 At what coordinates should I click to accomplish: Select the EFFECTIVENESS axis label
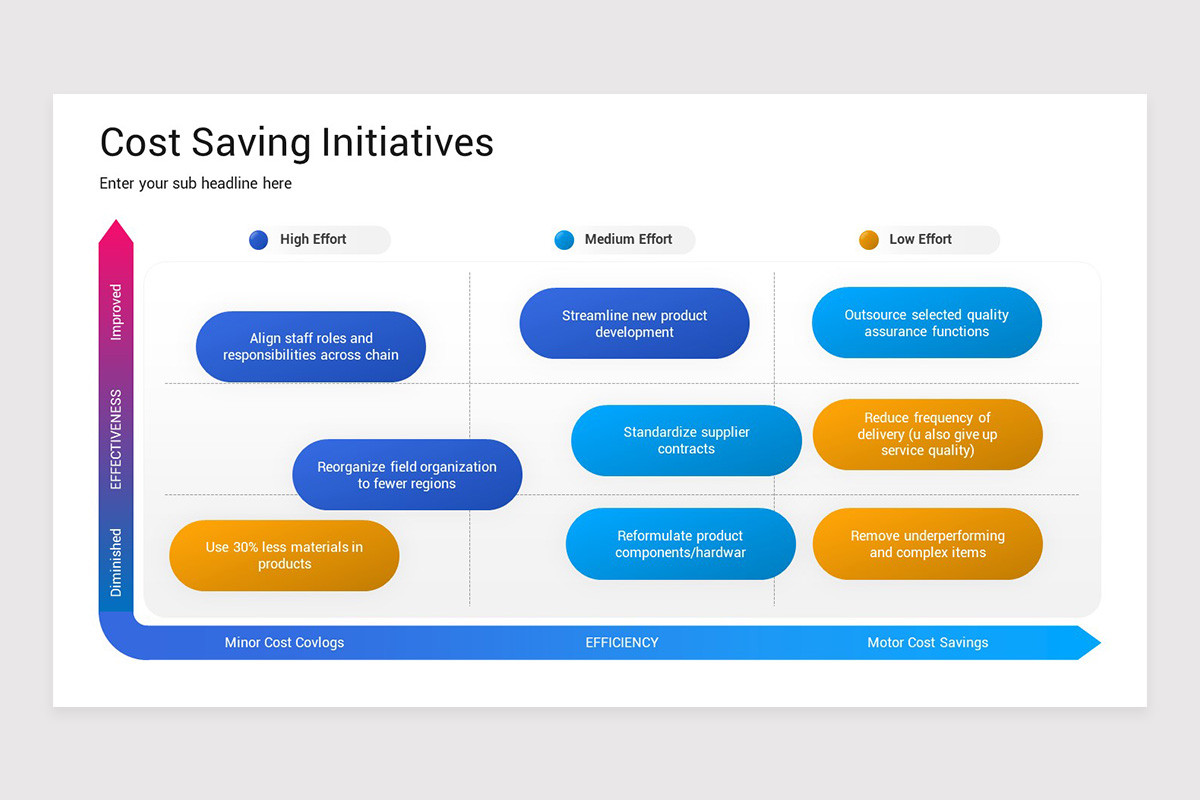pos(116,438)
